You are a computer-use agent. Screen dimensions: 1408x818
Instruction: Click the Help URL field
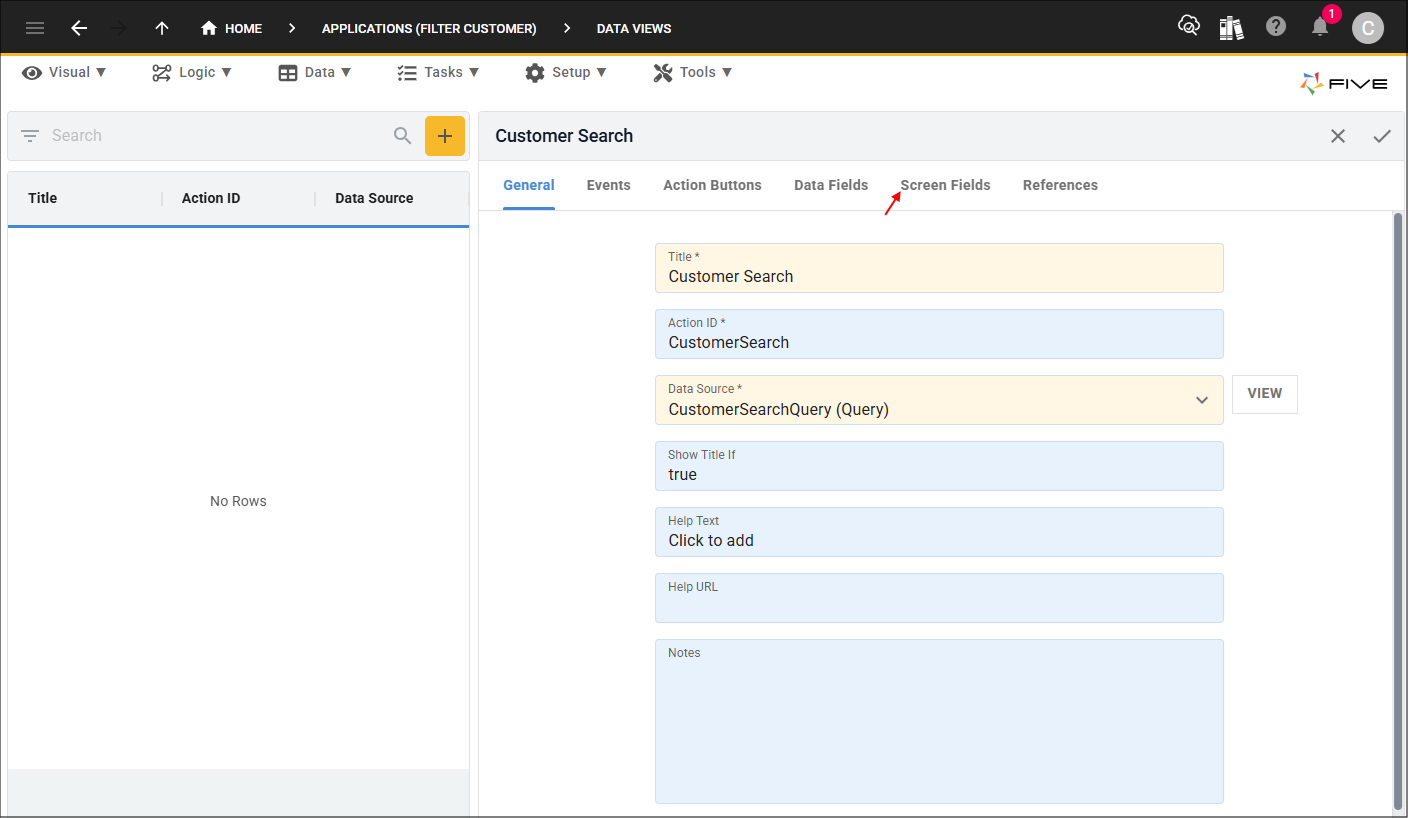coord(939,598)
